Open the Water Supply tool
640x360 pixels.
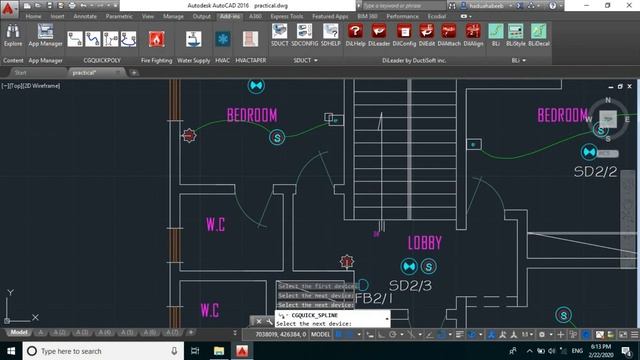coord(193,39)
